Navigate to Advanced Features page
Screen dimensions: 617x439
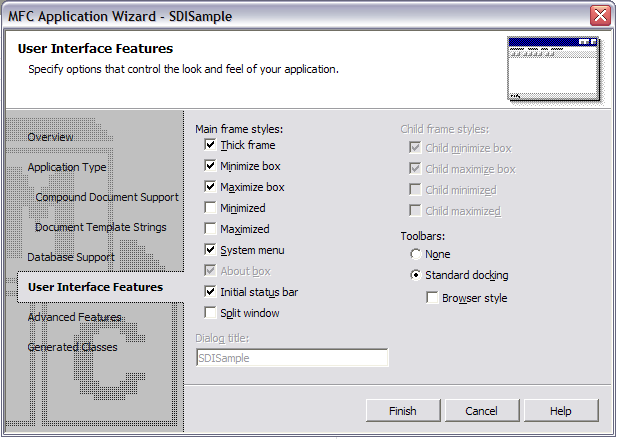[x=74, y=317]
